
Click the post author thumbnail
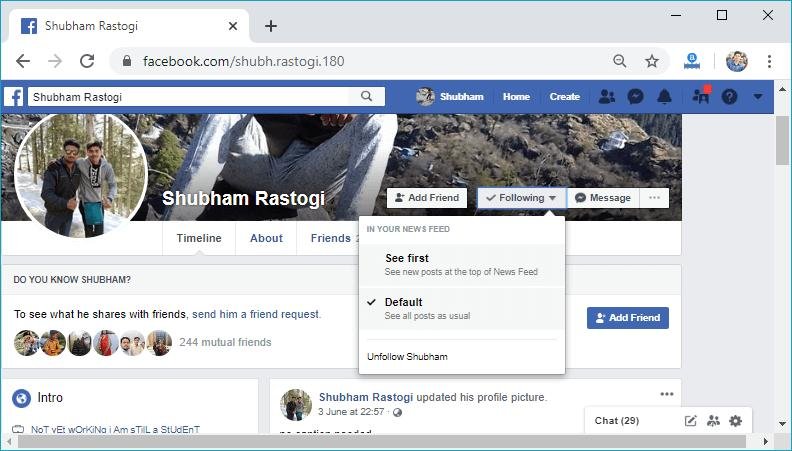[296, 405]
